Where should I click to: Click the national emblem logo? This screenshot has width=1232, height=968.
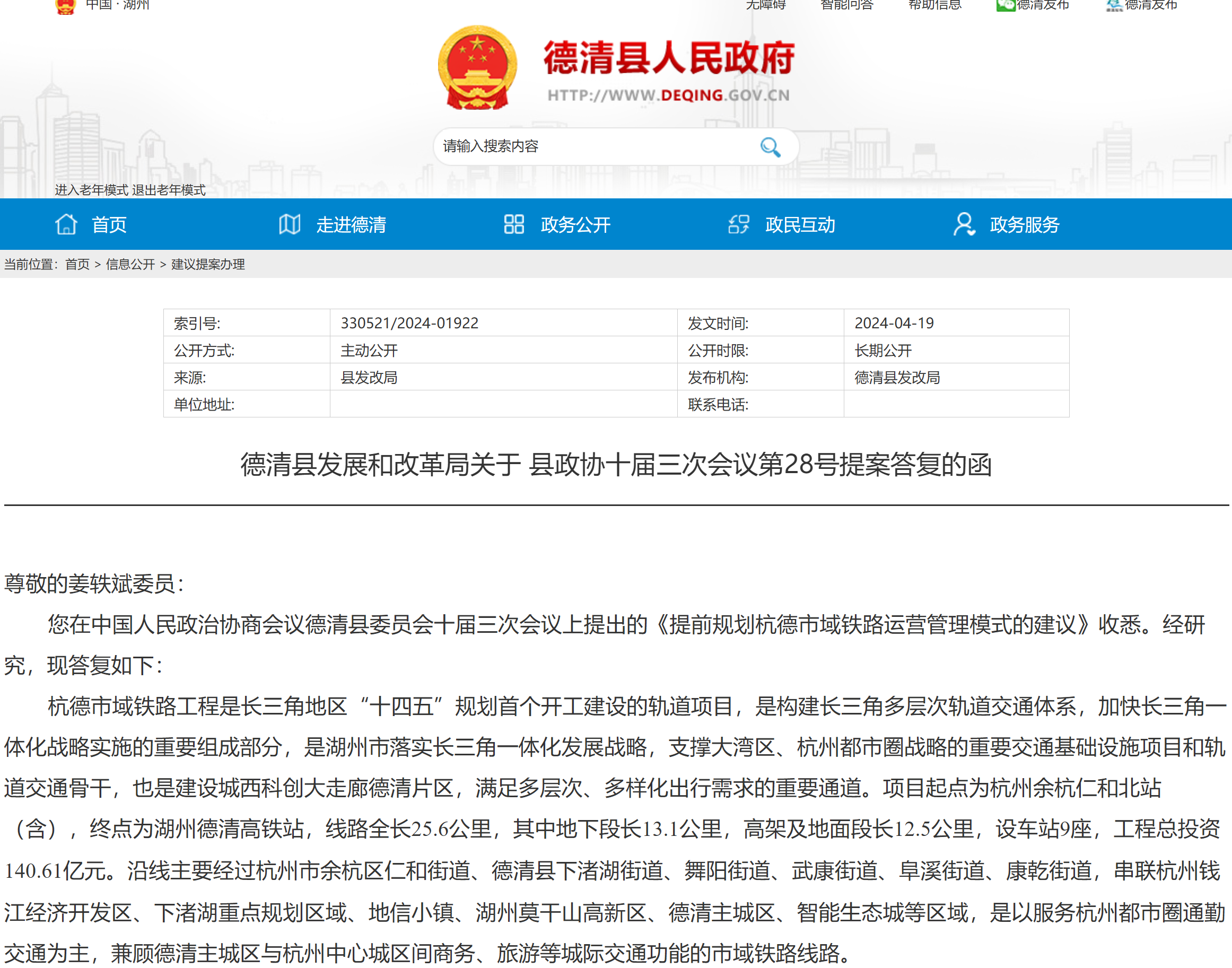tap(477, 68)
